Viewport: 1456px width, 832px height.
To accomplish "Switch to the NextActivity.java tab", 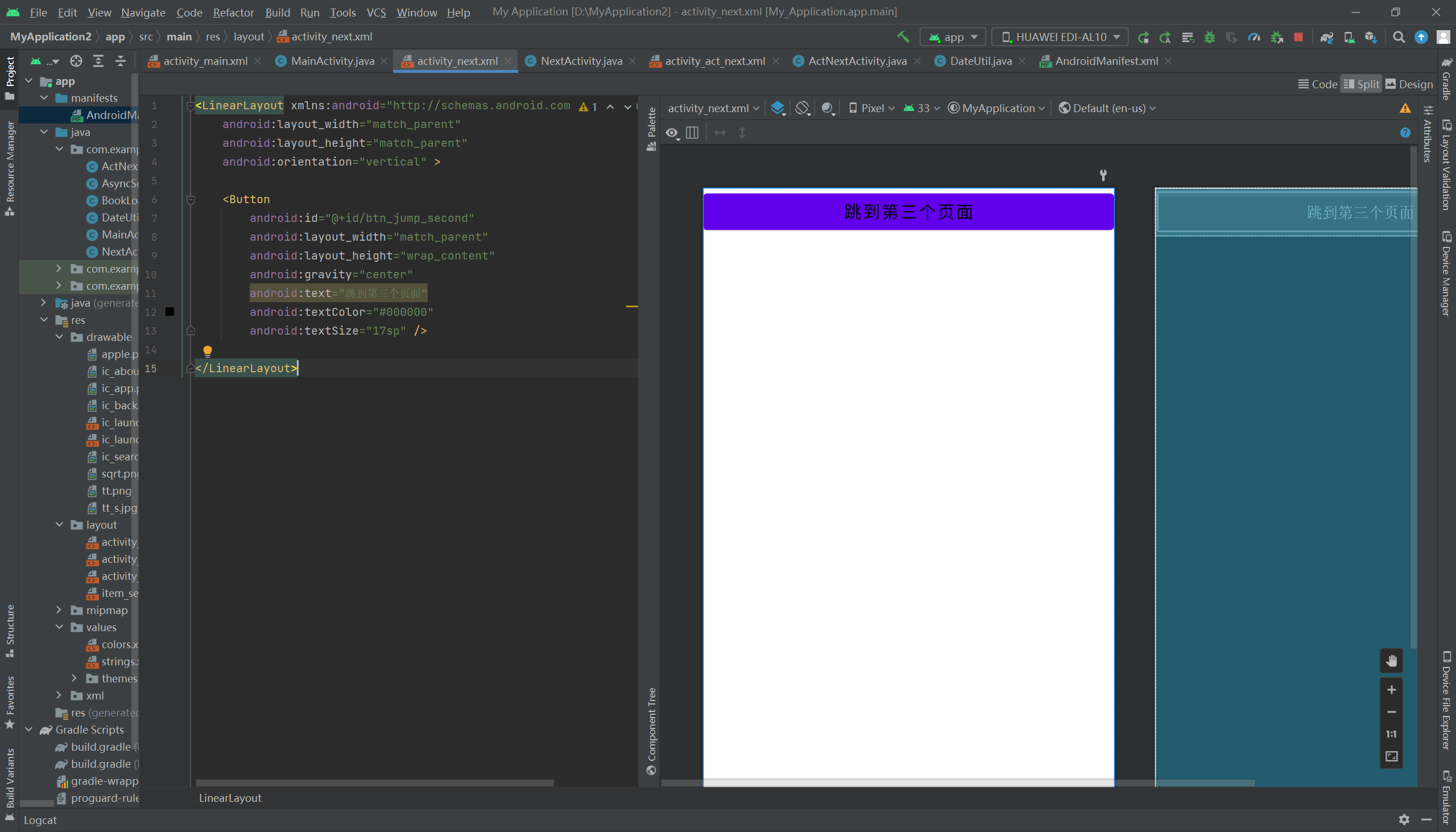I will pos(581,61).
